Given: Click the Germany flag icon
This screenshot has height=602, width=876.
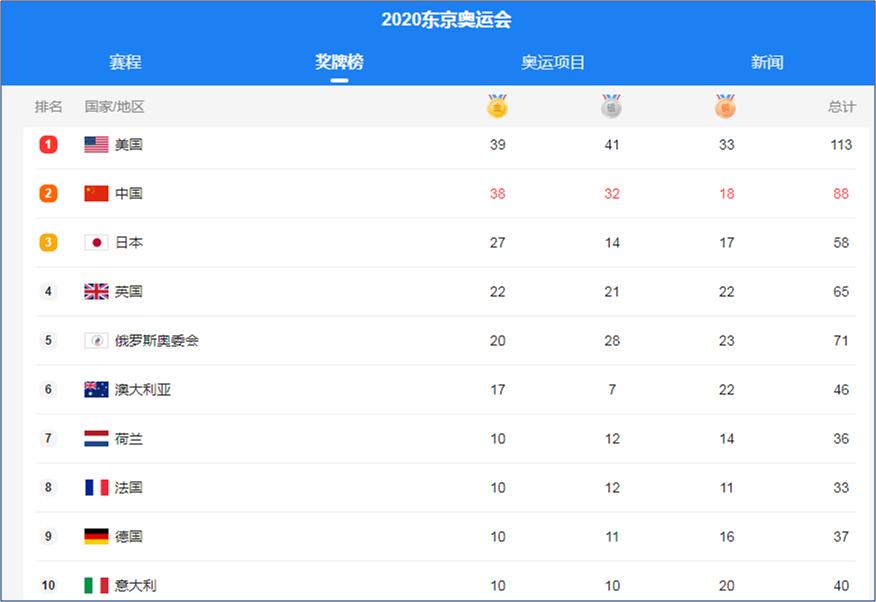Looking at the screenshot, I should coord(96,537).
